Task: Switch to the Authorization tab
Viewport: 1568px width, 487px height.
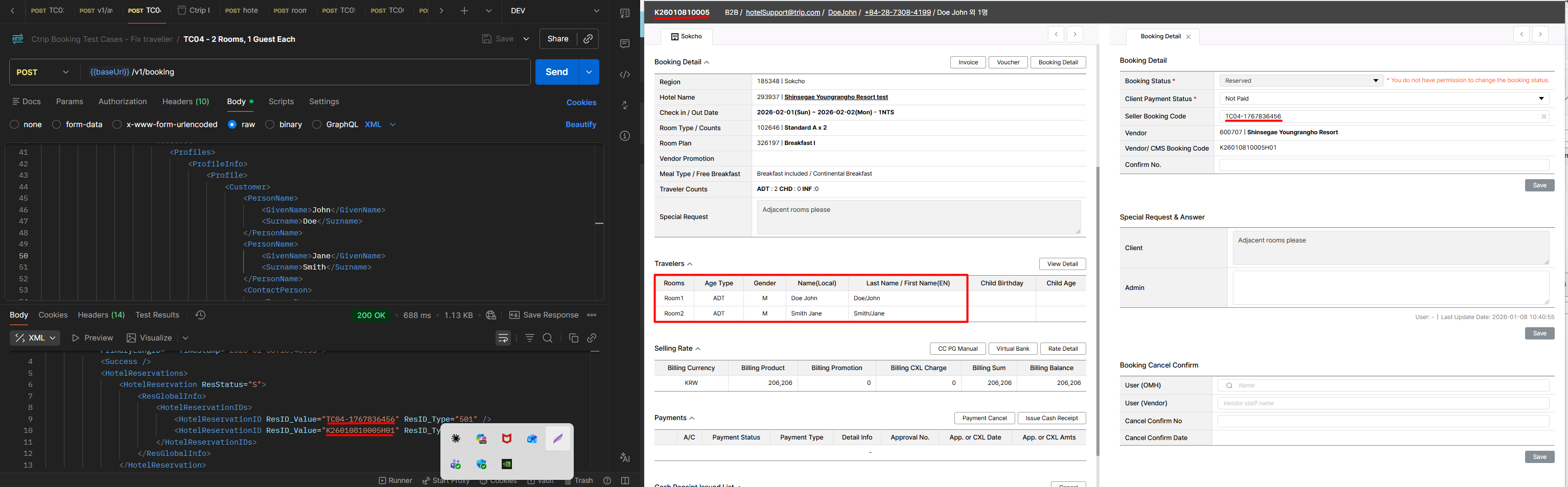Action: (x=122, y=102)
